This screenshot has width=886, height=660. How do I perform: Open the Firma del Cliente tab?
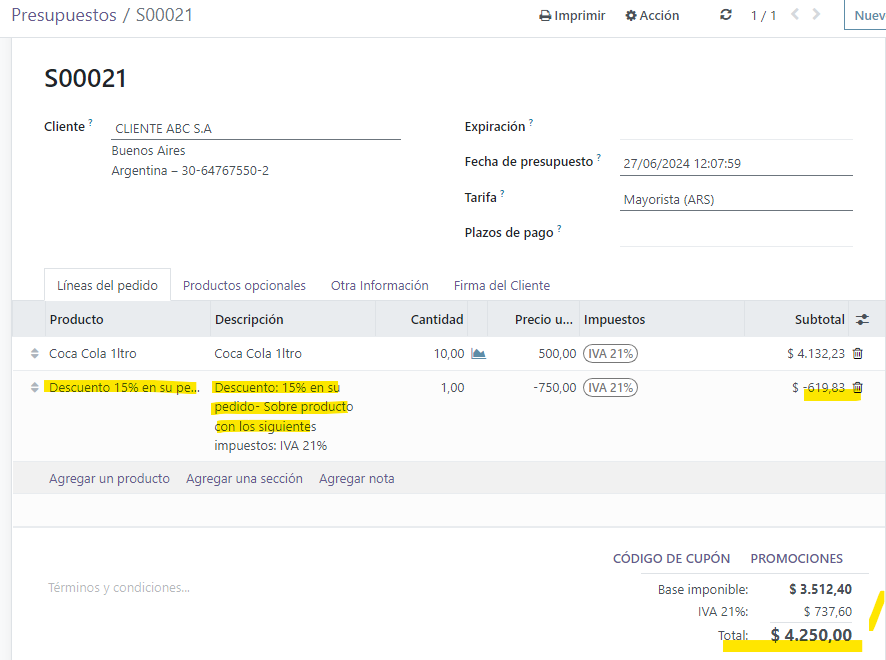click(x=502, y=285)
